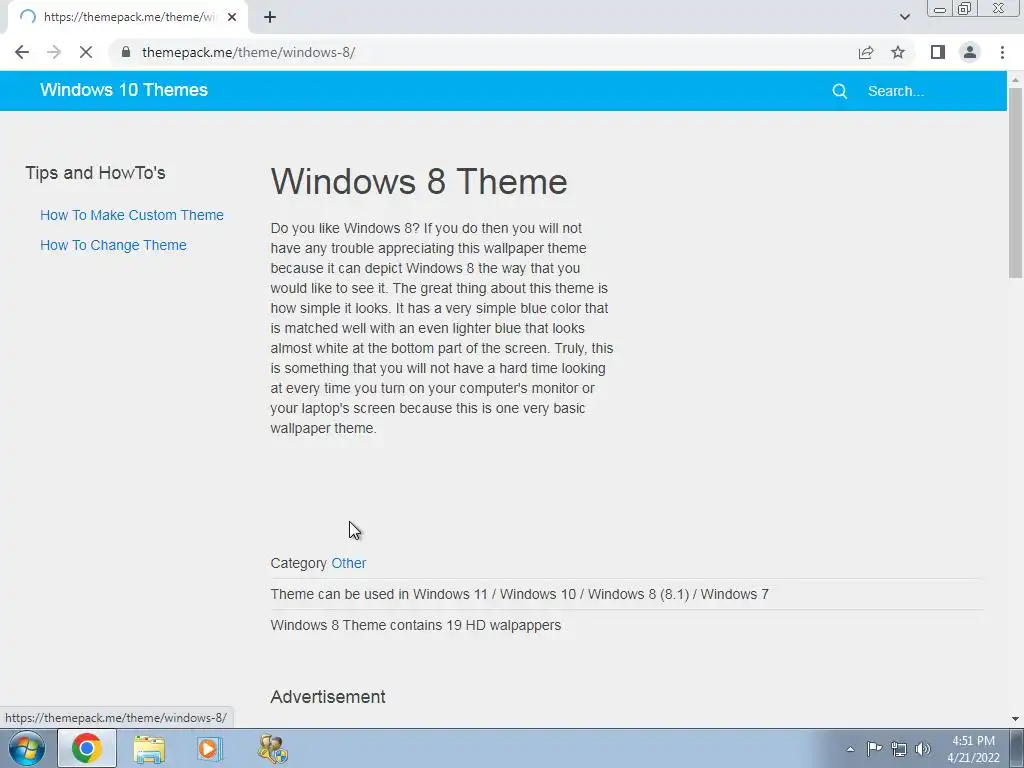This screenshot has width=1024, height=768.
Task: Click text 'Windows 8 Theme contains 19 HD walpappers'
Action: coord(416,625)
